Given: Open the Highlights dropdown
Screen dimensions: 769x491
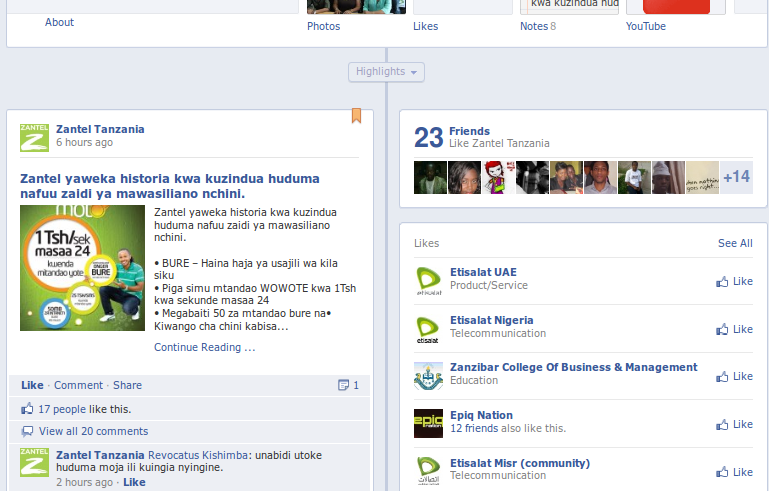Looking at the screenshot, I should 386,72.
